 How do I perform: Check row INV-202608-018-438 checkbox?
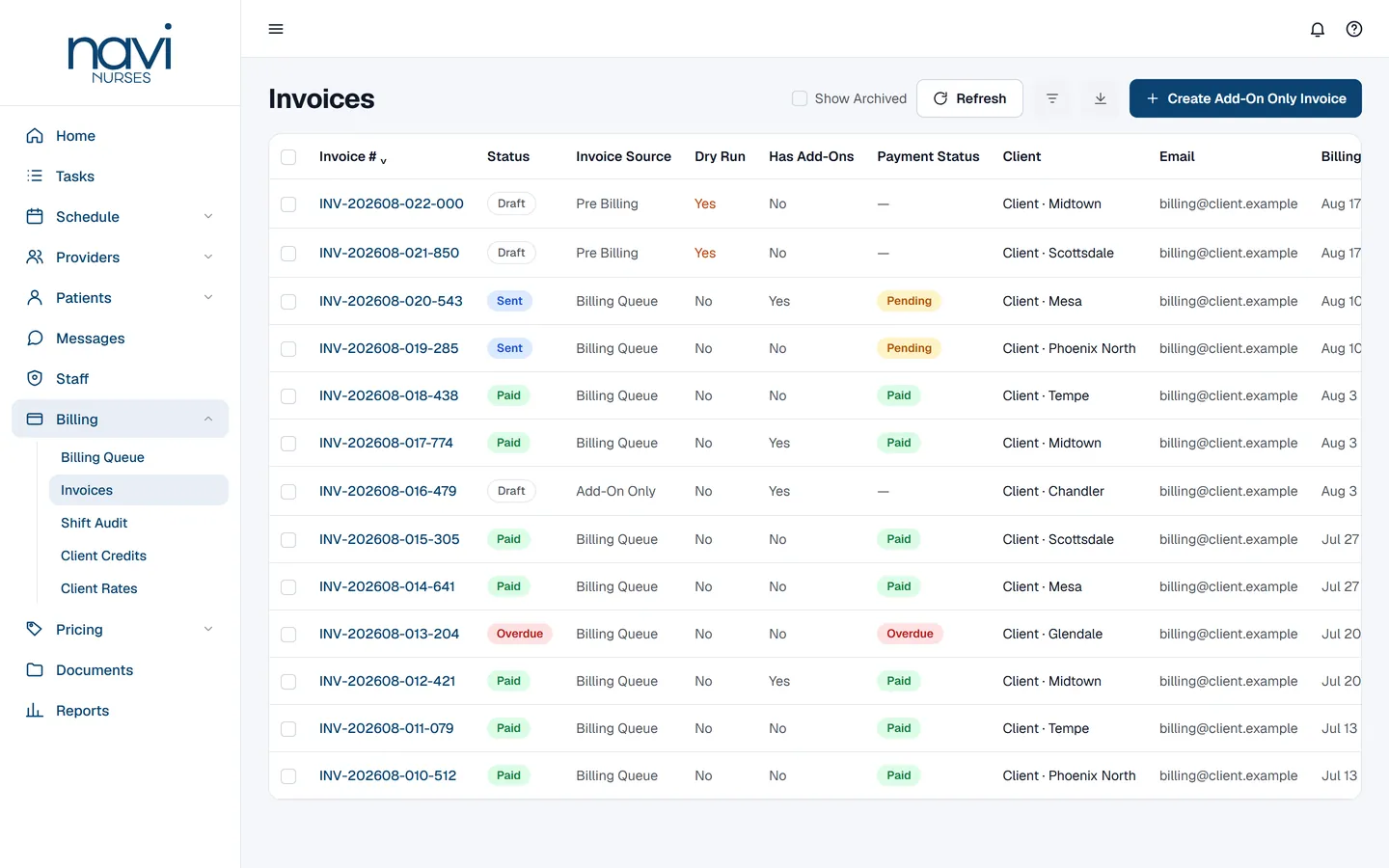(288, 396)
